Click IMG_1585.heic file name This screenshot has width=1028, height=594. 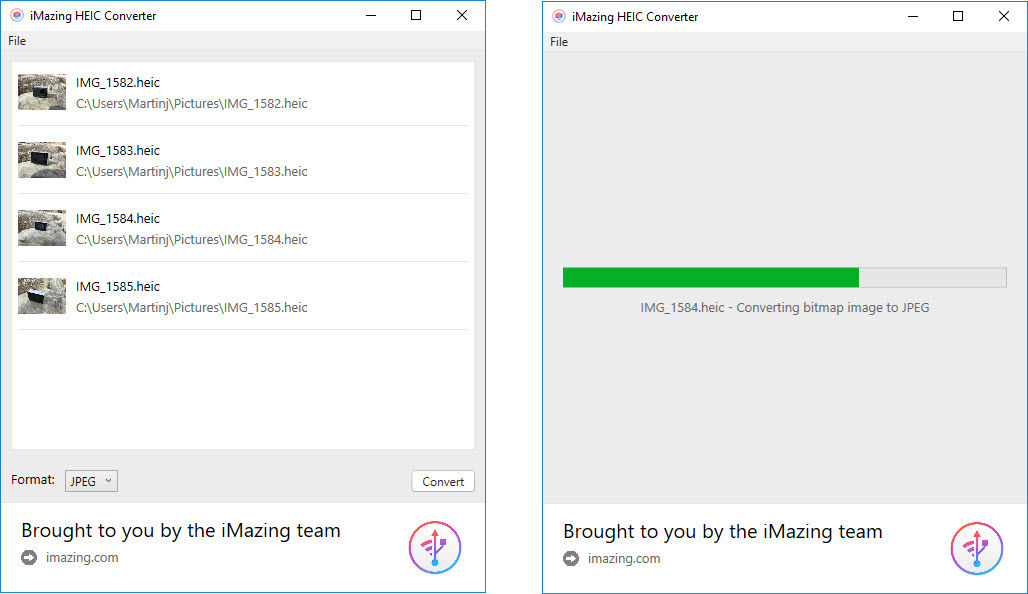117,287
